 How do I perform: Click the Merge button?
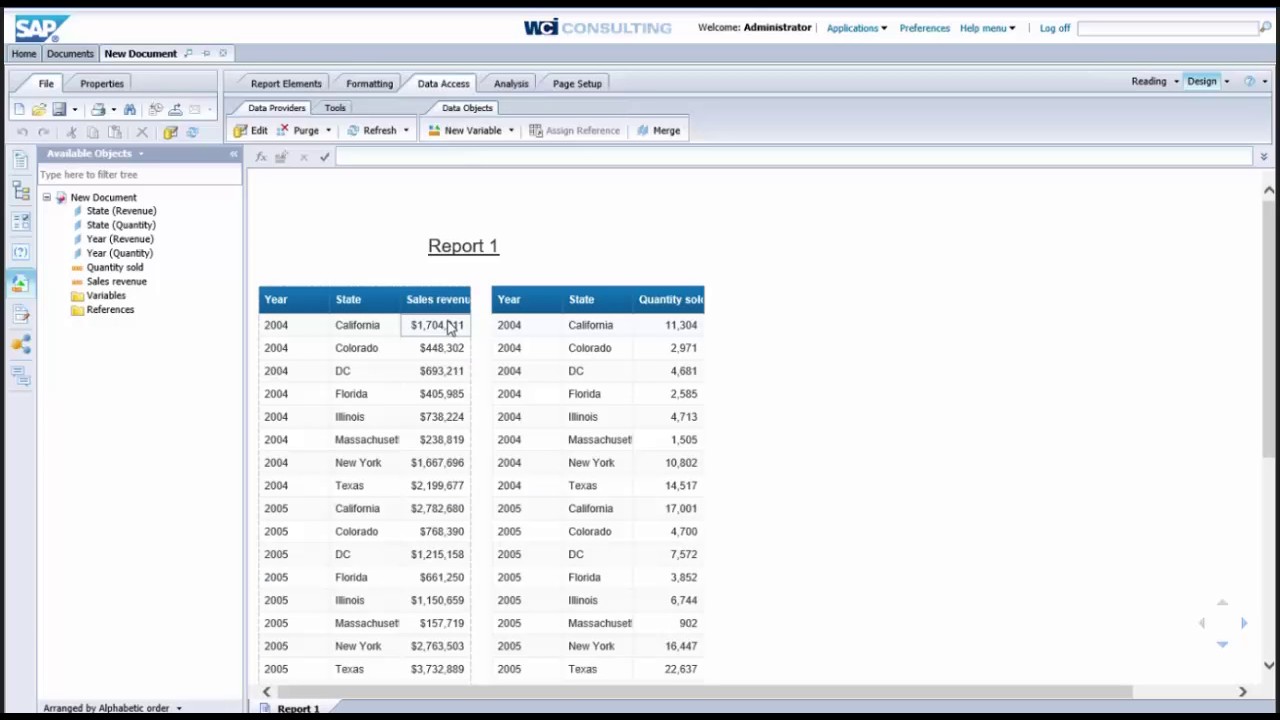tap(658, 131)
